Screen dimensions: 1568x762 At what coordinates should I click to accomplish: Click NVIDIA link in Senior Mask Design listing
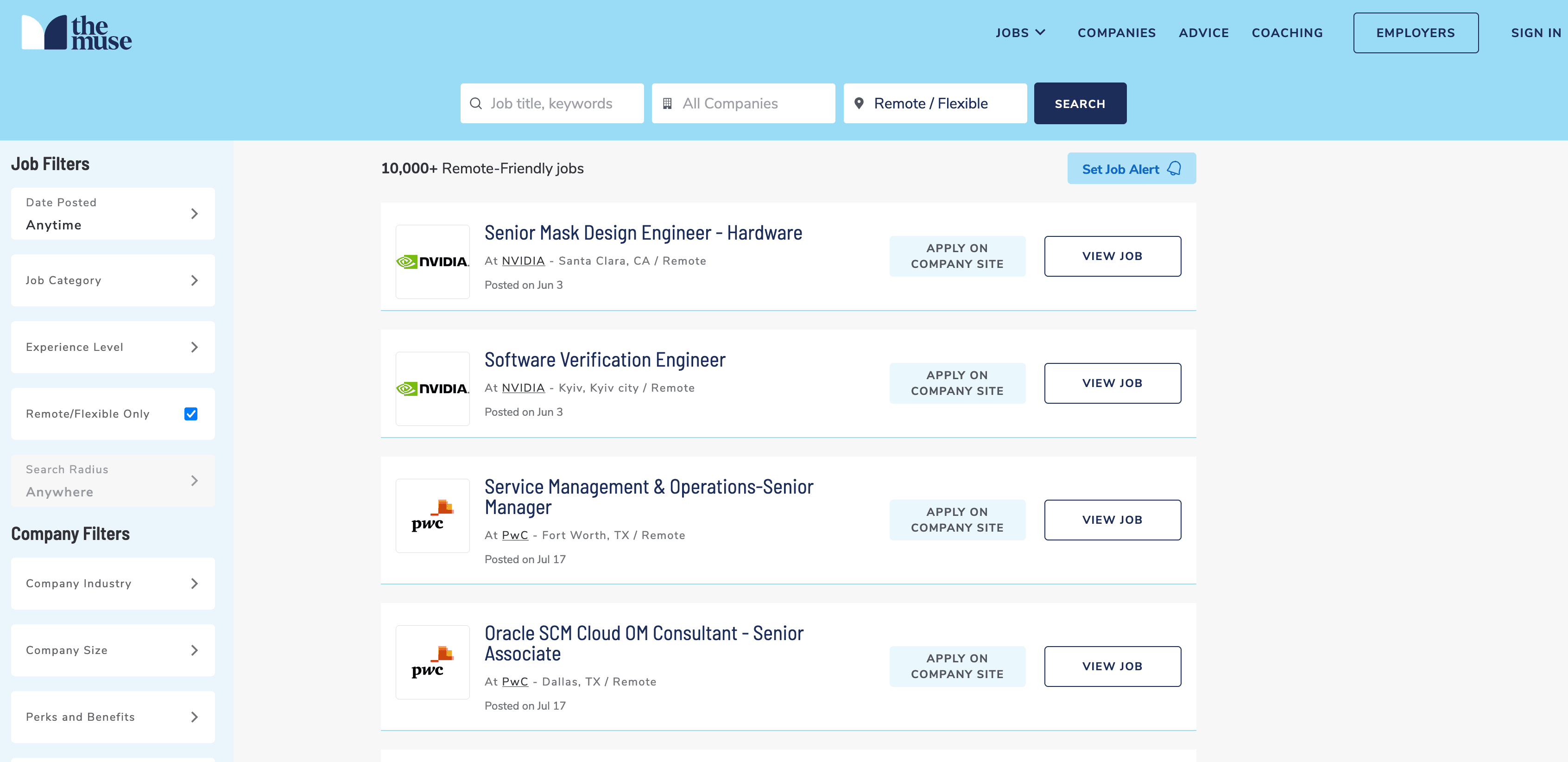pyautogui.click(x=523, y=261)
